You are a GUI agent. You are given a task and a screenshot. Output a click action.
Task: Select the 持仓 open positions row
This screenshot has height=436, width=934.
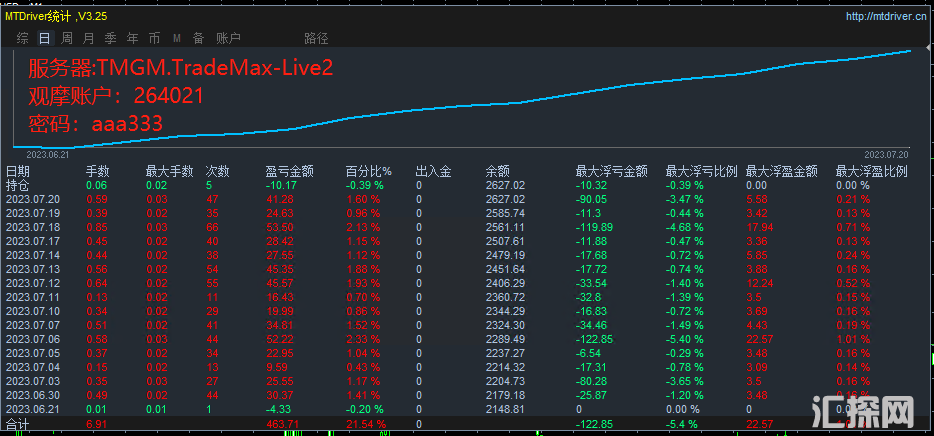tap(467, 185)
